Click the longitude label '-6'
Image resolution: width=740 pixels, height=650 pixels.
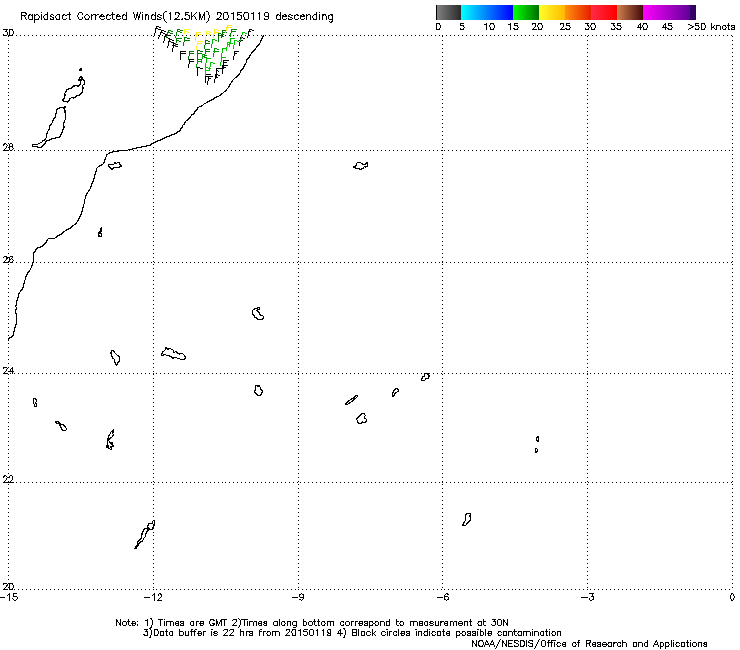(442, 597)
